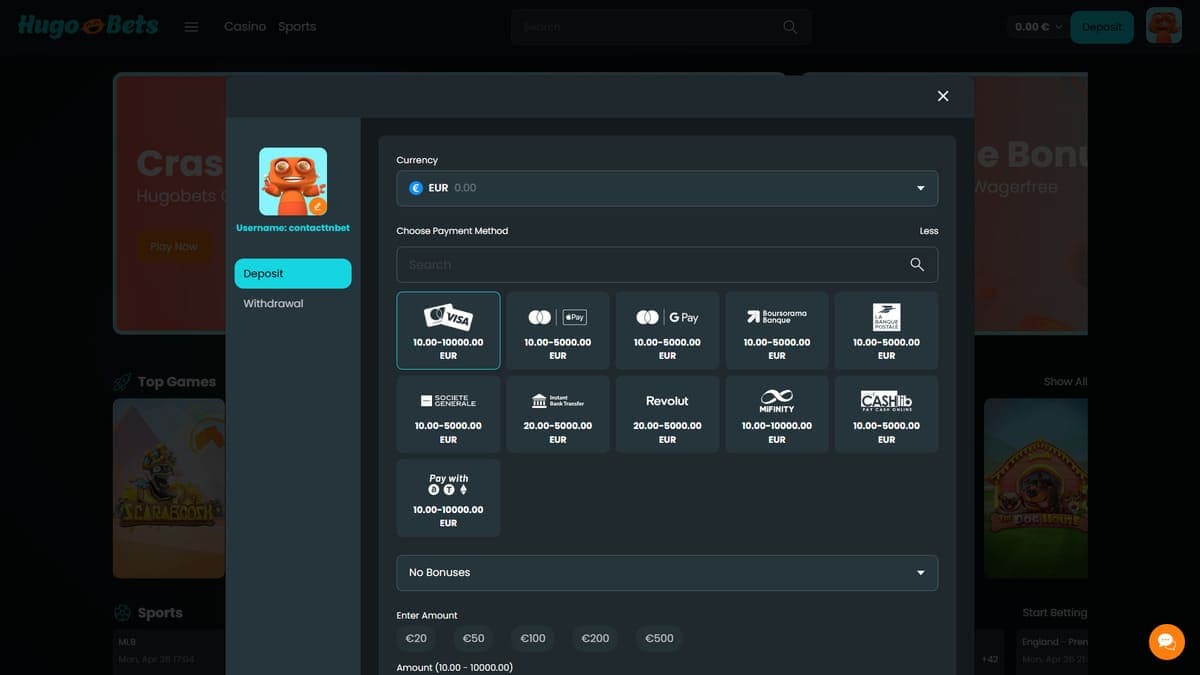Screen dimensions: 1200x675
Task: Click the Start Betting link
Action: click(1054, 612)
